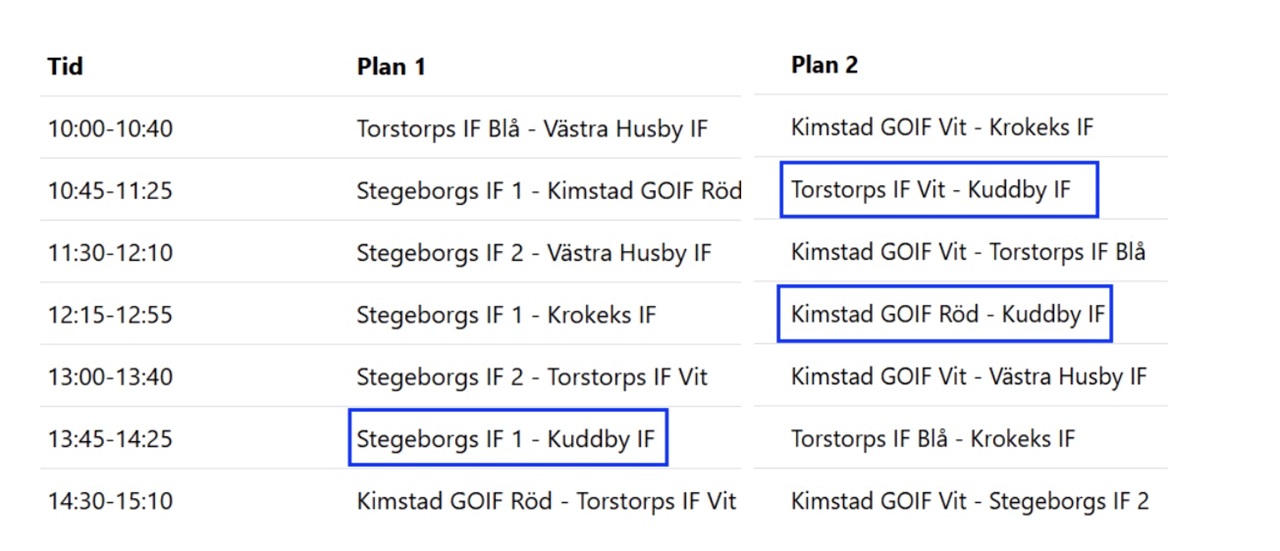Viewport: 1280px width, 551px height.
Task: Click the 13:00-13:40 time cell
Action: click(110, 377)
